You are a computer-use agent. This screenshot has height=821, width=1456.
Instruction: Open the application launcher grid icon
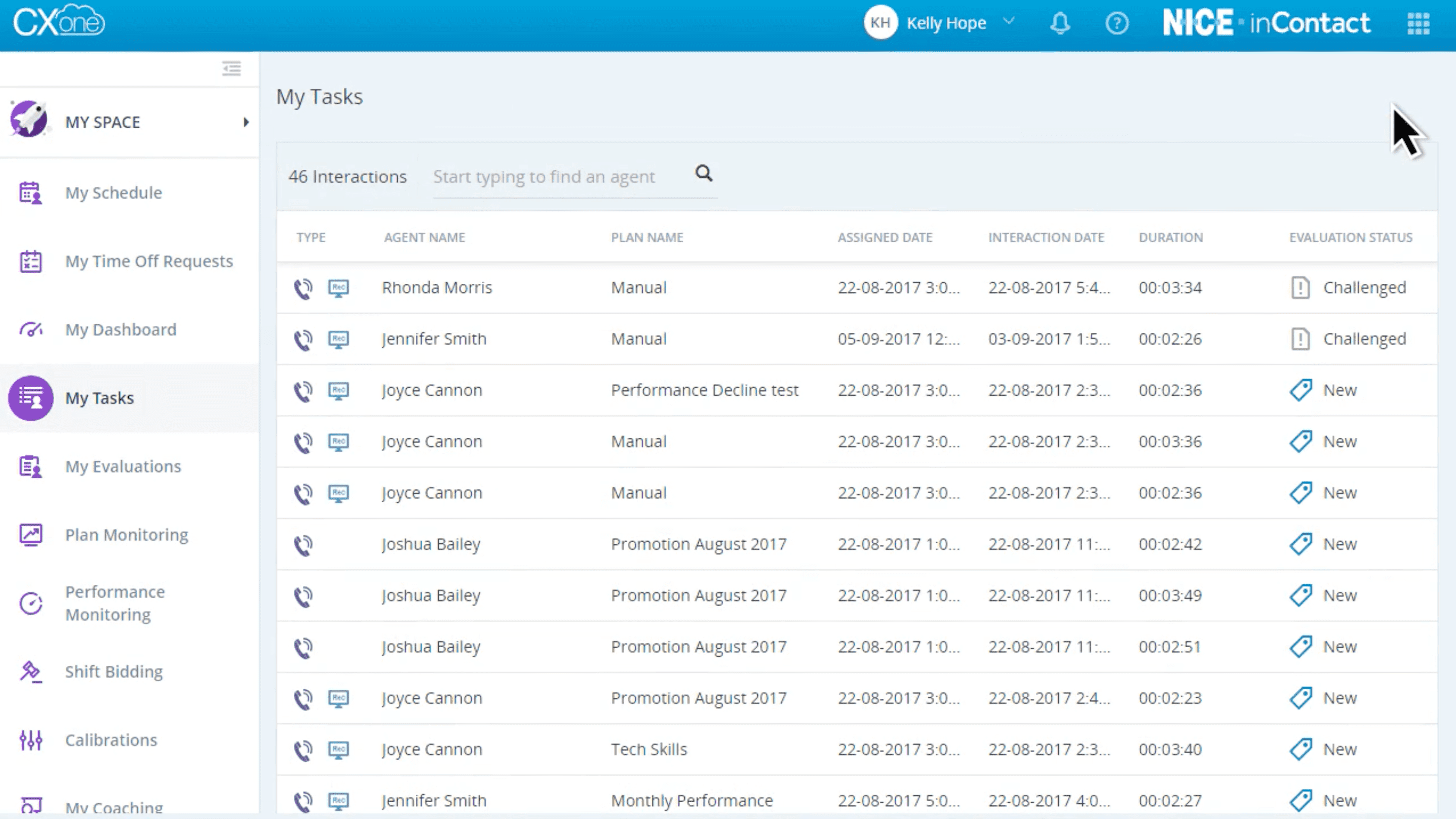coord(1417,23)
